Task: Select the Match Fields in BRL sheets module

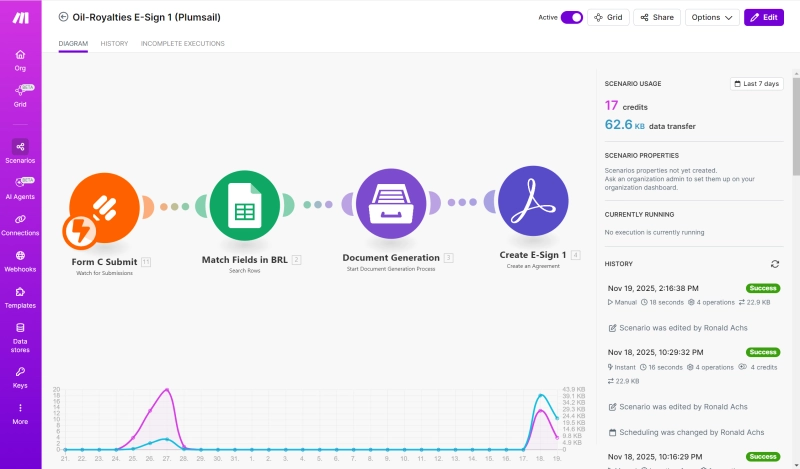Action: (245, 205)
